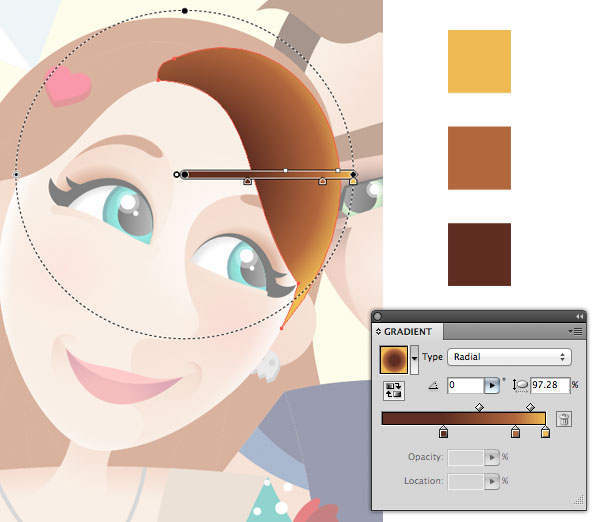Open the Location dropdown arrow

click(x=492, y=481)
